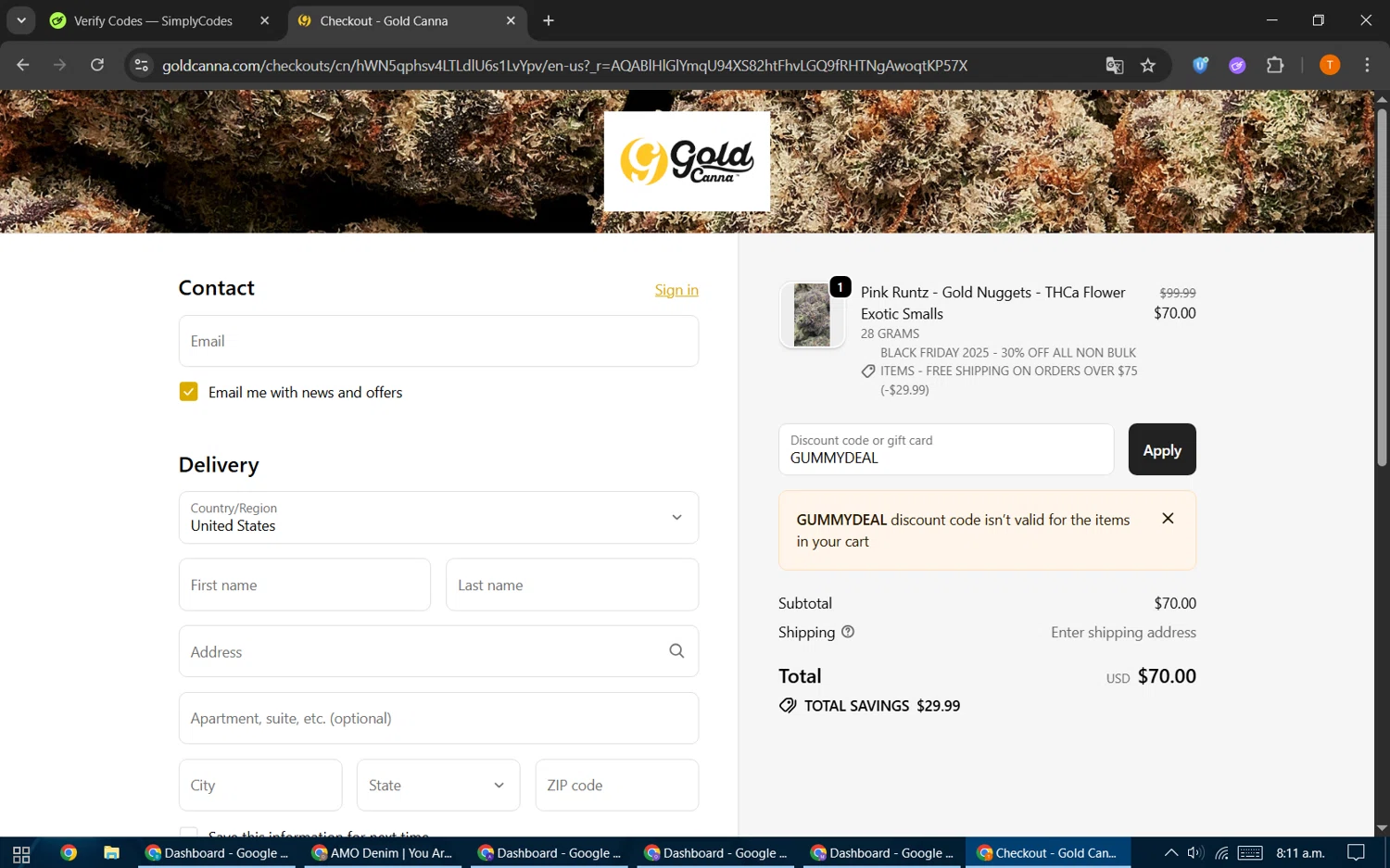Click the ZIP code field
Viewport: 1390px width, 868px height.
point(617,785)
